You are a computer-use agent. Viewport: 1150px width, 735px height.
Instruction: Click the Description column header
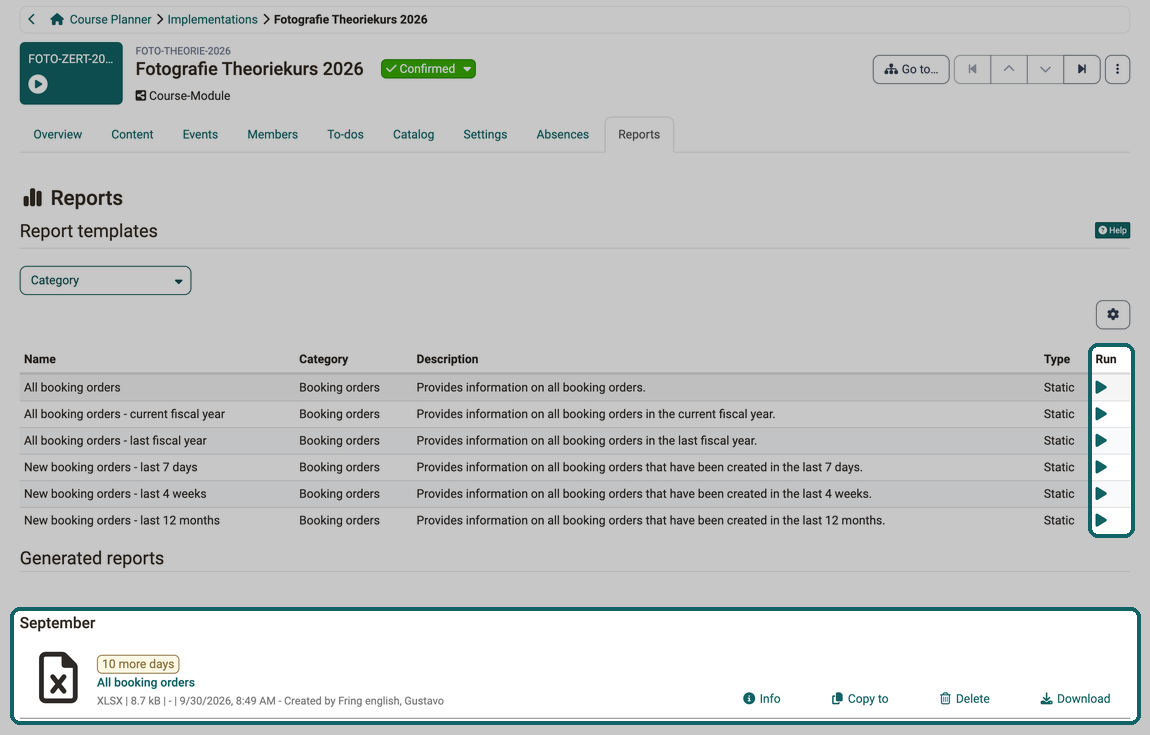(x=447, y=359)
